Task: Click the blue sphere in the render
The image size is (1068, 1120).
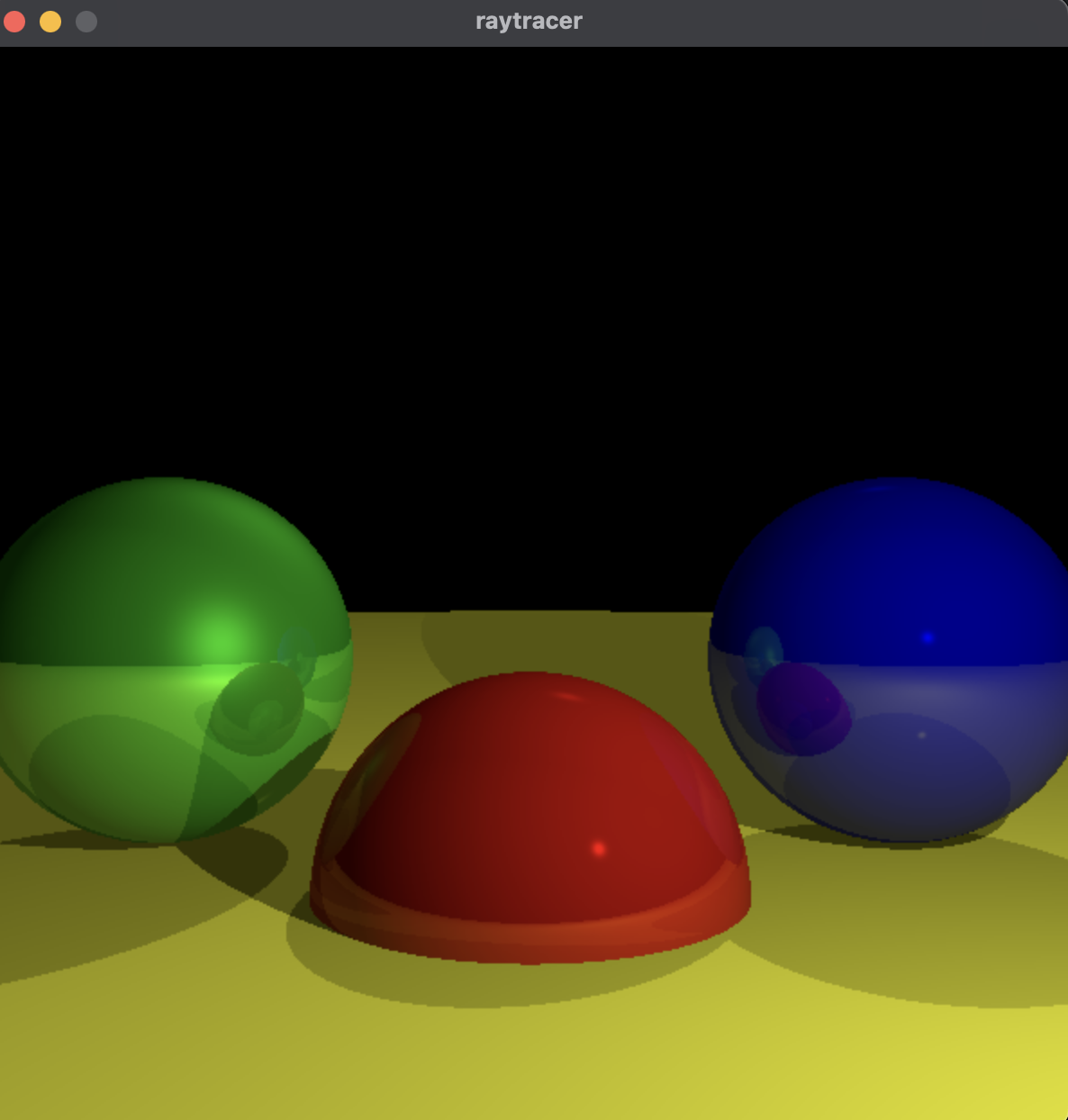Action: [890, 660]
